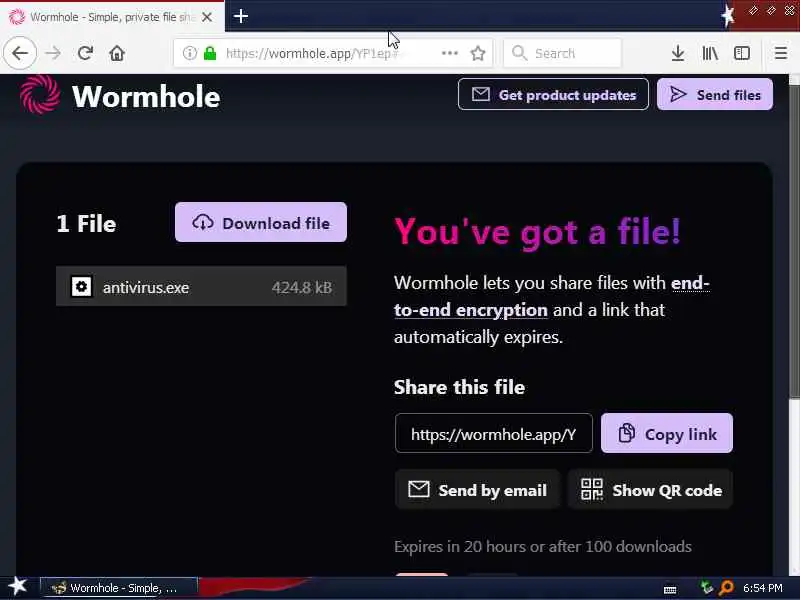The image size is (800, 600).
Task: Open the Library icon
Action: pyautogui.click(x=710, y=53)
